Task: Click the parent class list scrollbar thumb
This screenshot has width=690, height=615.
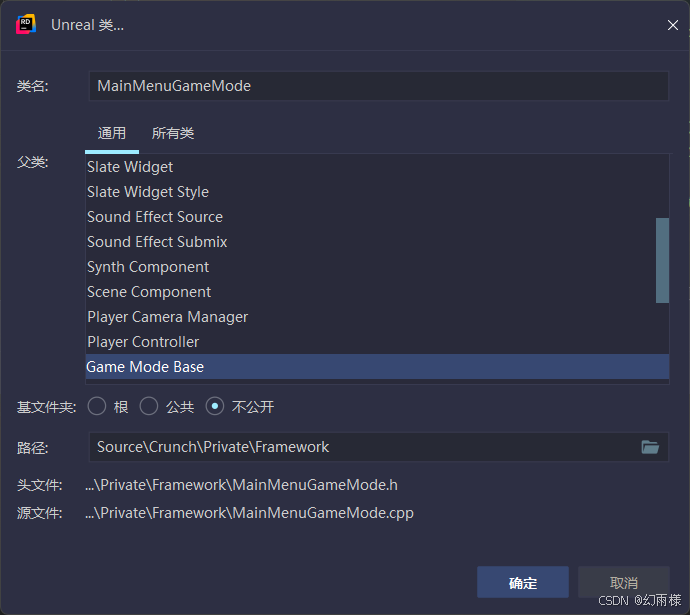Action: click(662, 260)
